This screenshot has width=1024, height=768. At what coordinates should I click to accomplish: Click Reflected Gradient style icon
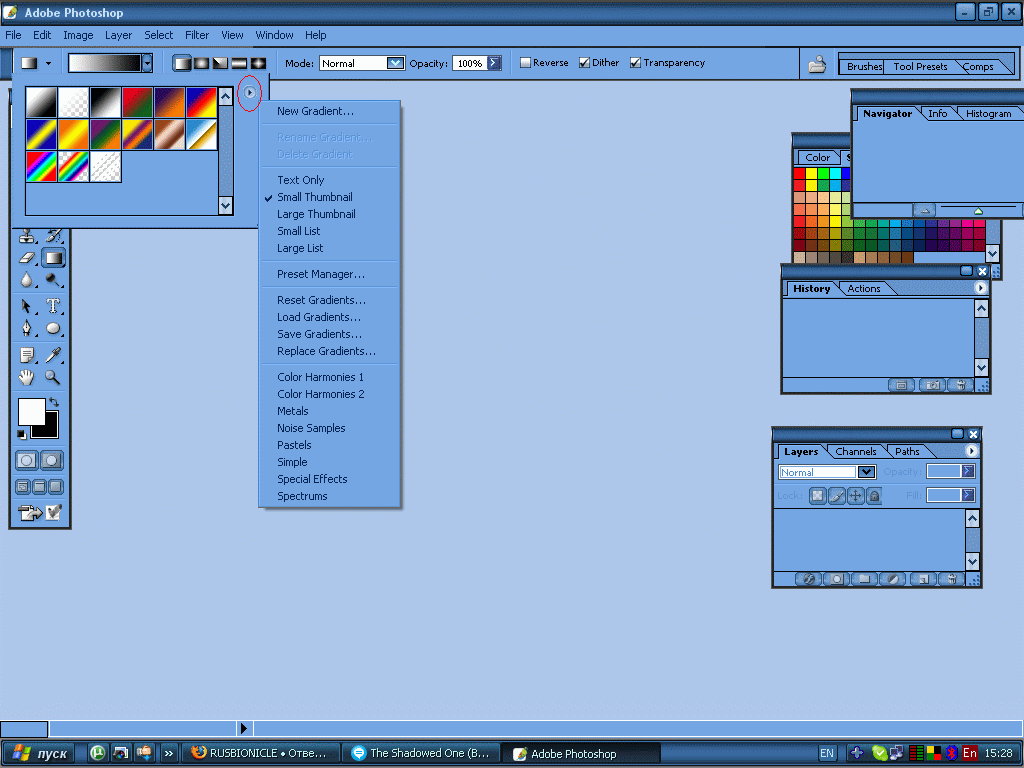(239, 63)
